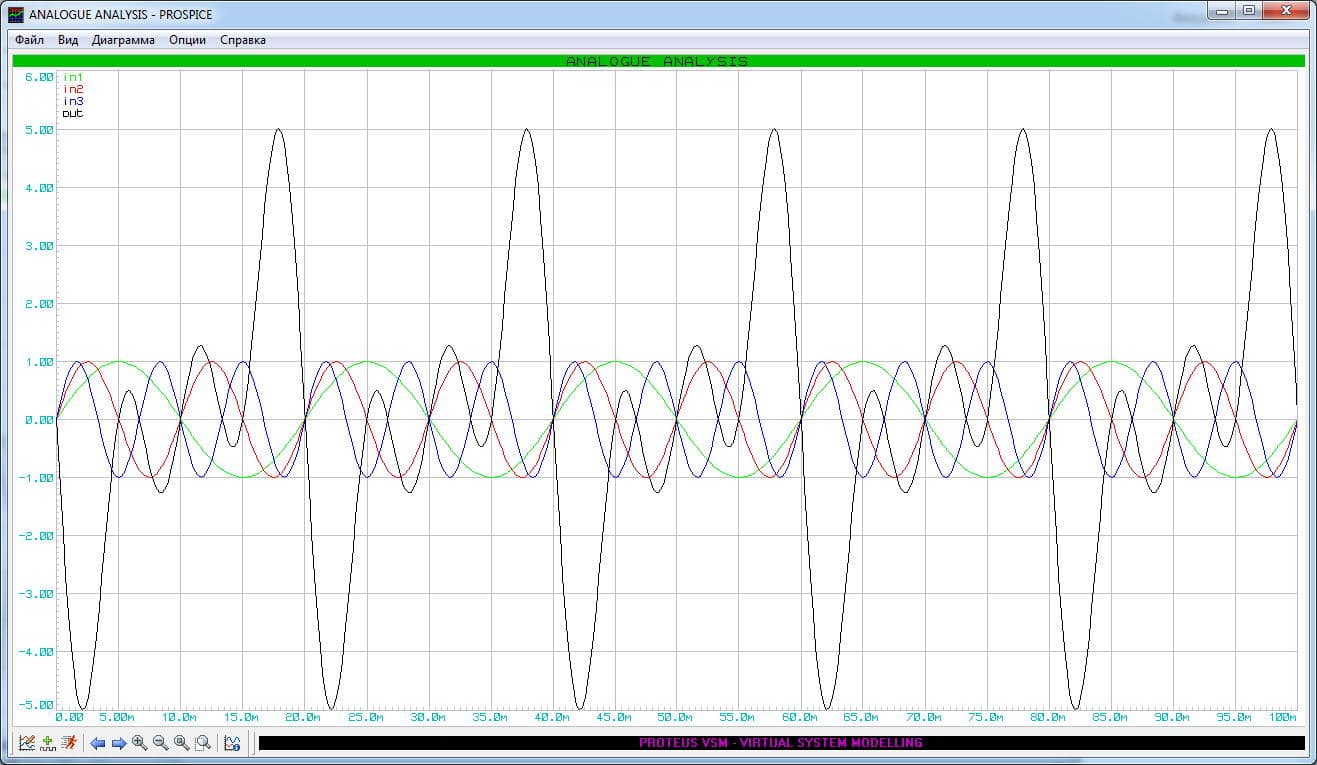Click the Proteus VSM status message bar
This screenshot has width=1317, height=765.
pos(781,743)
